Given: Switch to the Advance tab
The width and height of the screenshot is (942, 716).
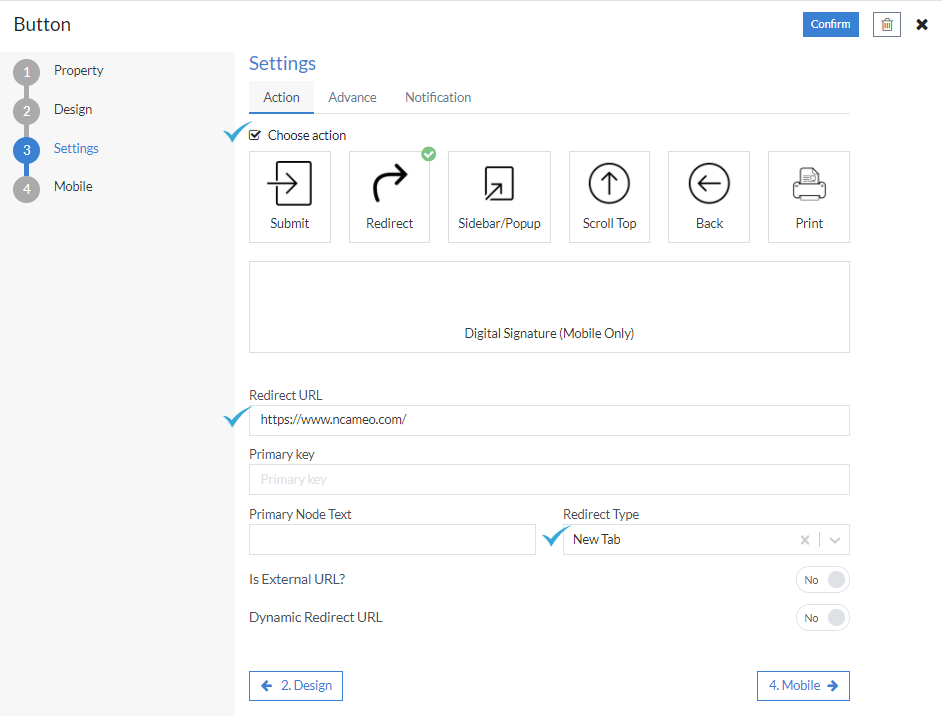Looking at the screenshot, I should point(352,97).
